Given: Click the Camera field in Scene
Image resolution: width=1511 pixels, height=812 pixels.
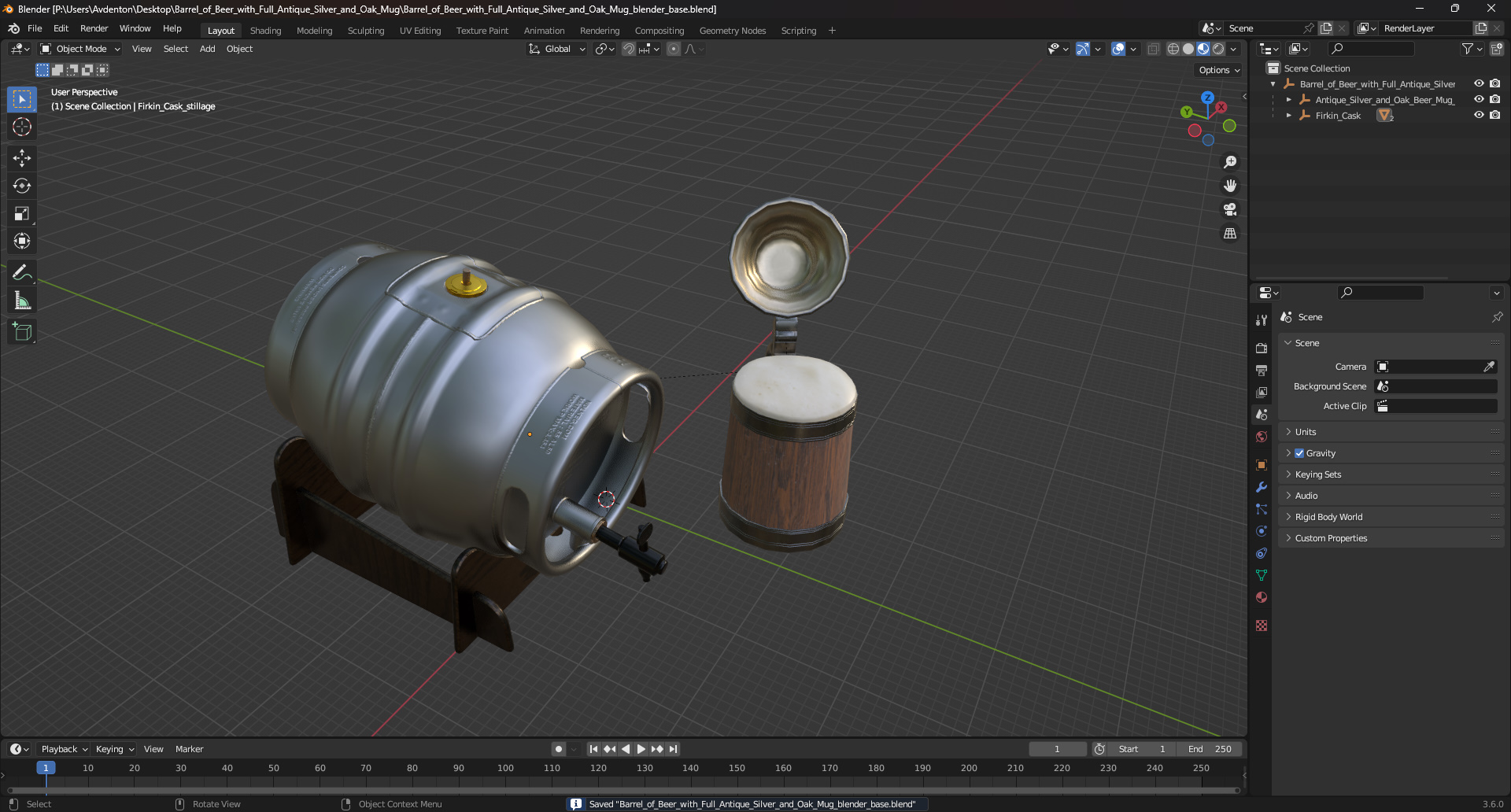Looking at the screenshot, I should (1435, 367).
